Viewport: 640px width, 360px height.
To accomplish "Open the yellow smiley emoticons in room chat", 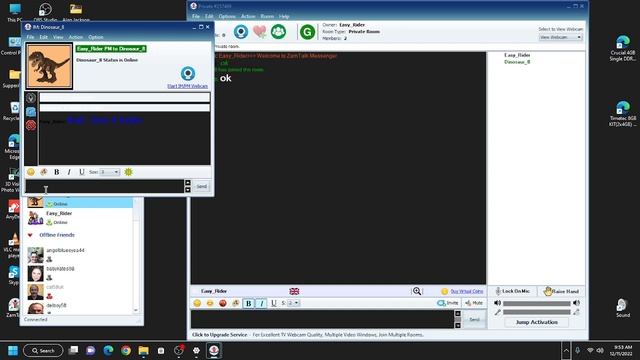I will coord(197,303).
